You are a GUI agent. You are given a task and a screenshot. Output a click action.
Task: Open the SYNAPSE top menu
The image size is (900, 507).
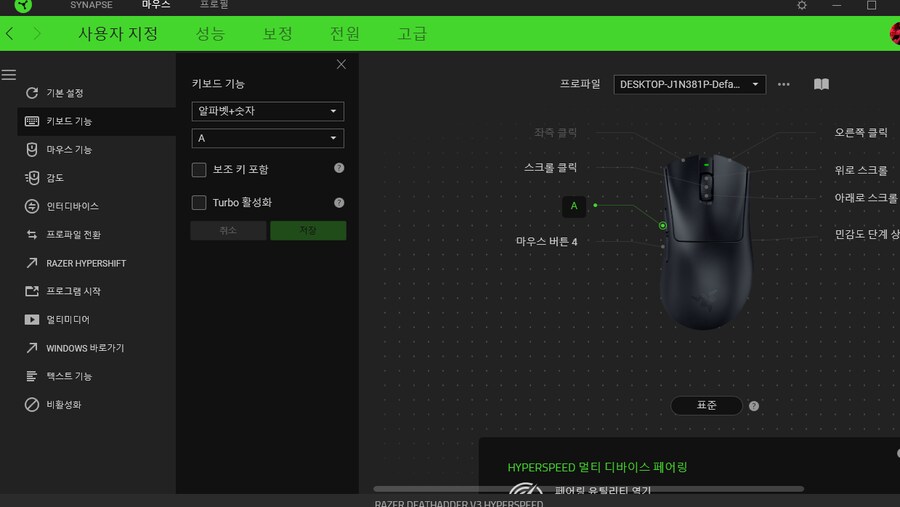coord(91,5)
